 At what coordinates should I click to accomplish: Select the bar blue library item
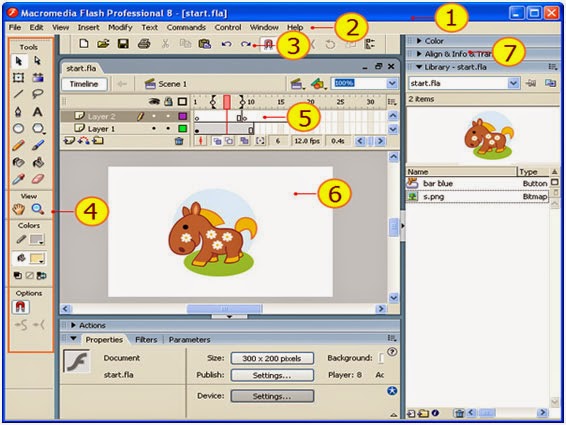click(x=477, y=183)
